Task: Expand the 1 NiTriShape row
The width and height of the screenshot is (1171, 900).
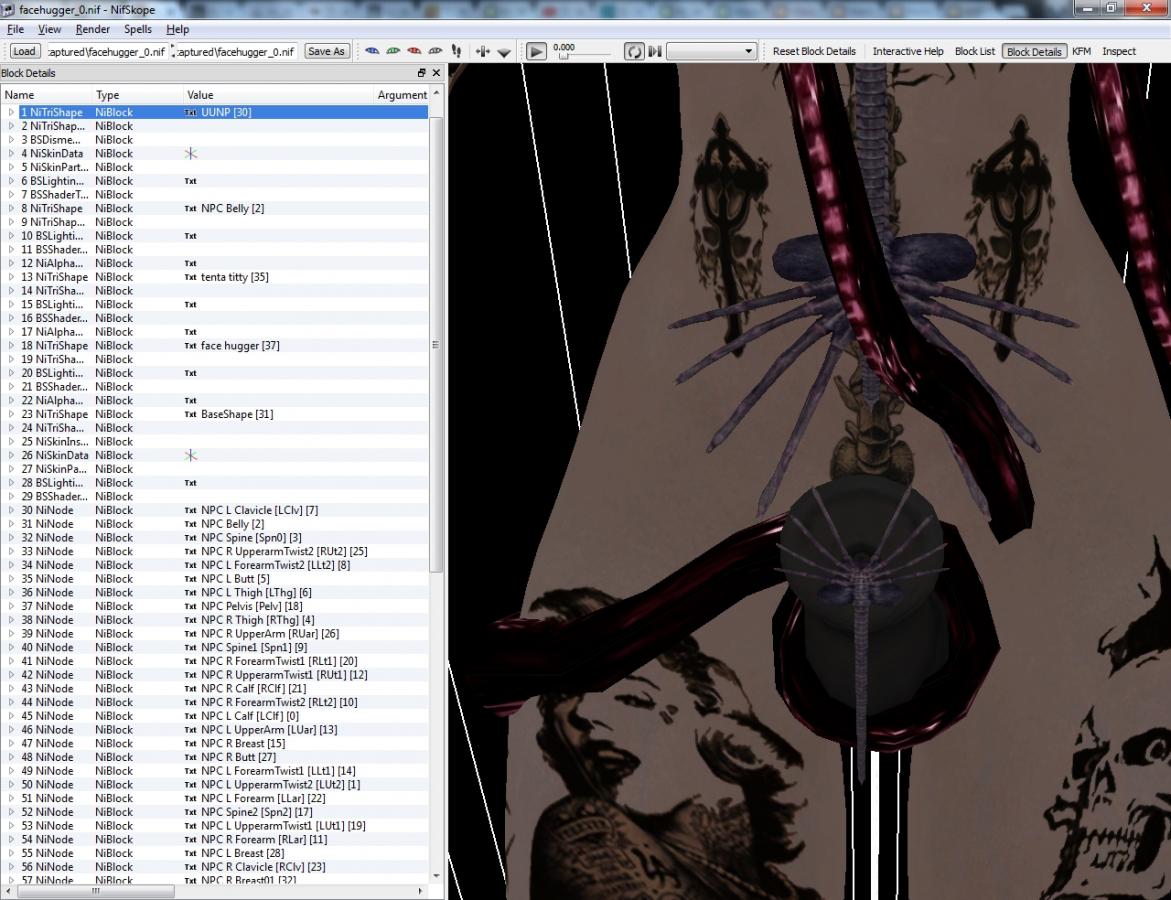Action: pyautogui.click(x=10, y=112)
